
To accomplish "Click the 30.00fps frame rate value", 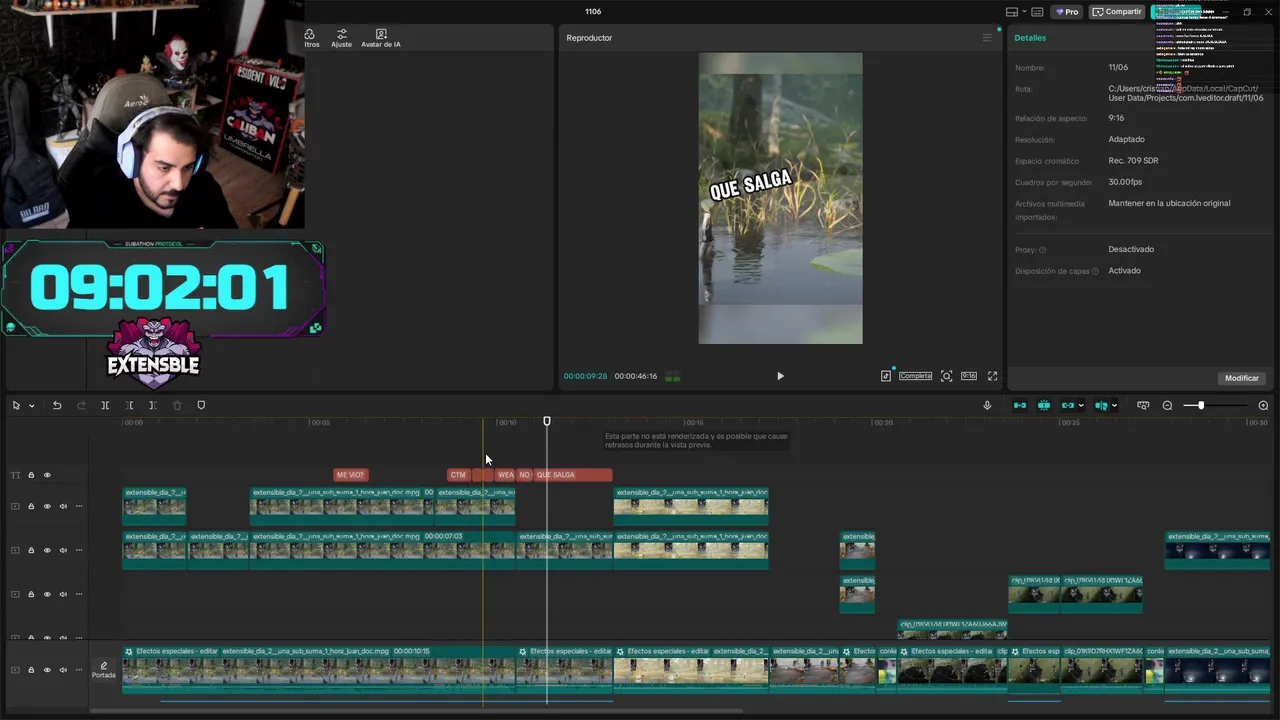I will click(1125, 182).
